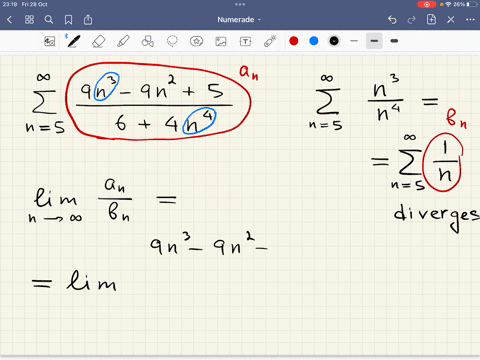480x360 pixels.
Task: Open the Numerade document title dropdown
Action: coord(239,20)
